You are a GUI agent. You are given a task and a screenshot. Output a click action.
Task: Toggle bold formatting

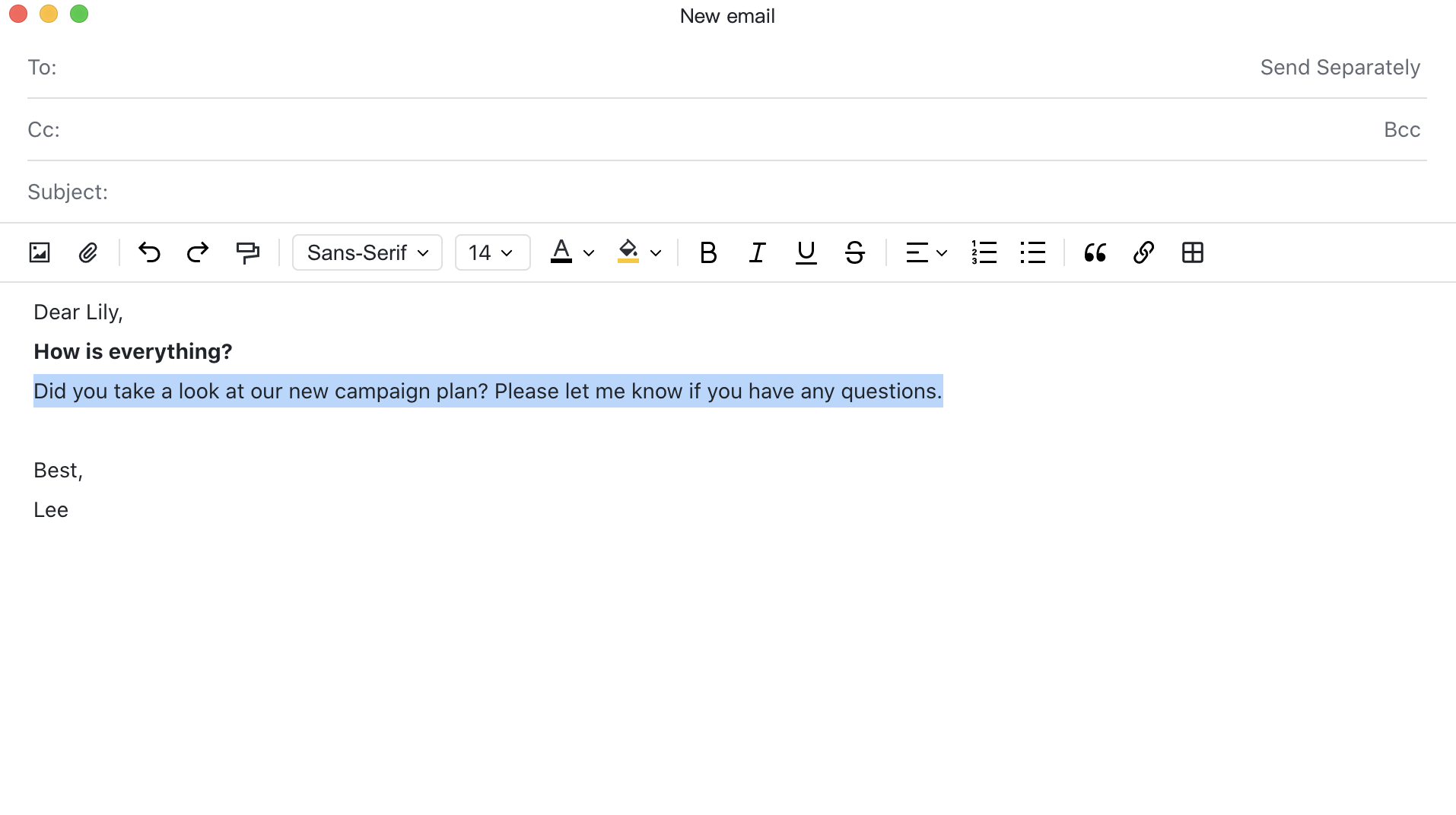708,252
